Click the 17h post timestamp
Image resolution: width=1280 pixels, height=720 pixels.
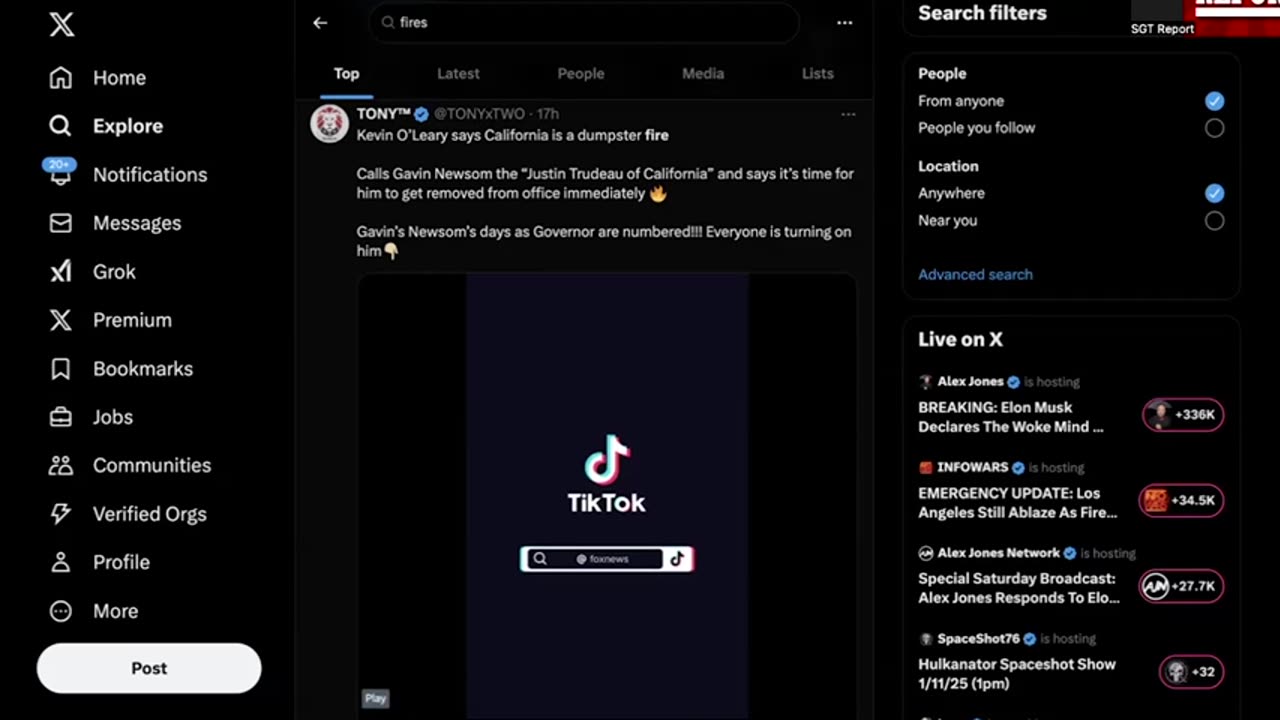click(548, 114)
